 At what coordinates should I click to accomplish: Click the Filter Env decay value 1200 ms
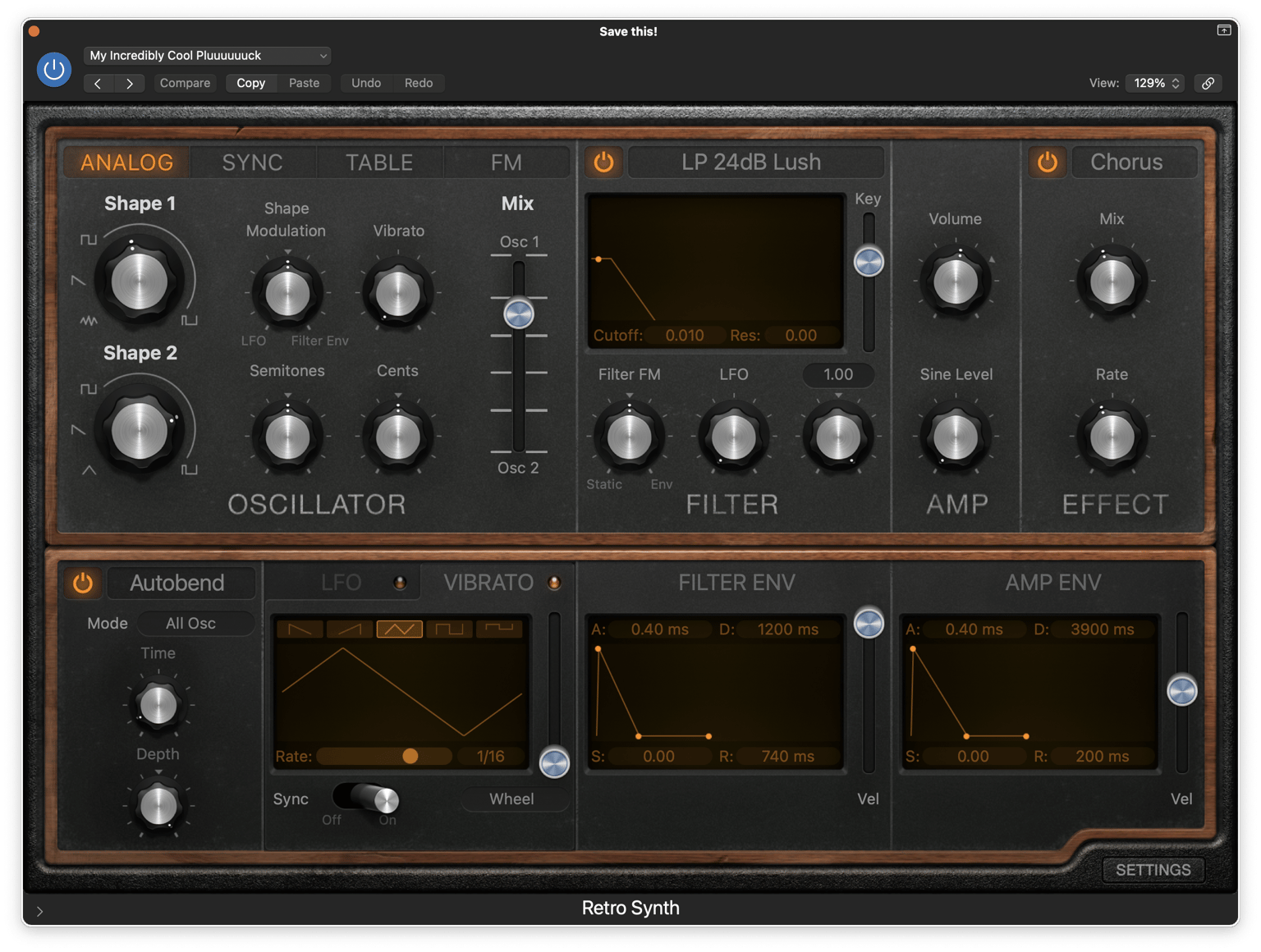tap(787, 629)
